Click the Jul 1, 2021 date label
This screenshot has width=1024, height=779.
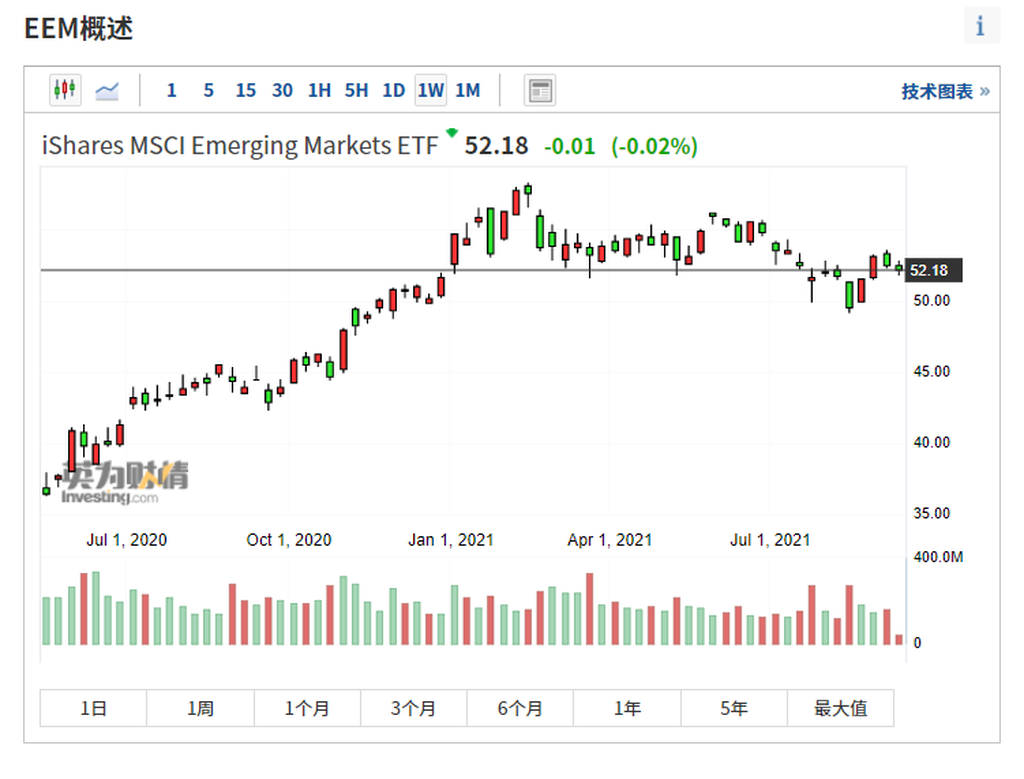pos(770,540)
